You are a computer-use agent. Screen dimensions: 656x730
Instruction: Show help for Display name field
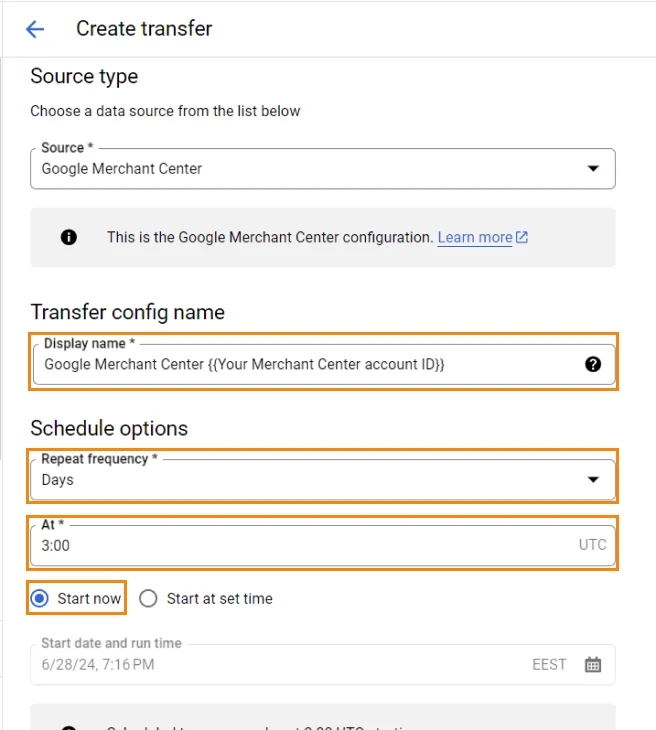593,364
